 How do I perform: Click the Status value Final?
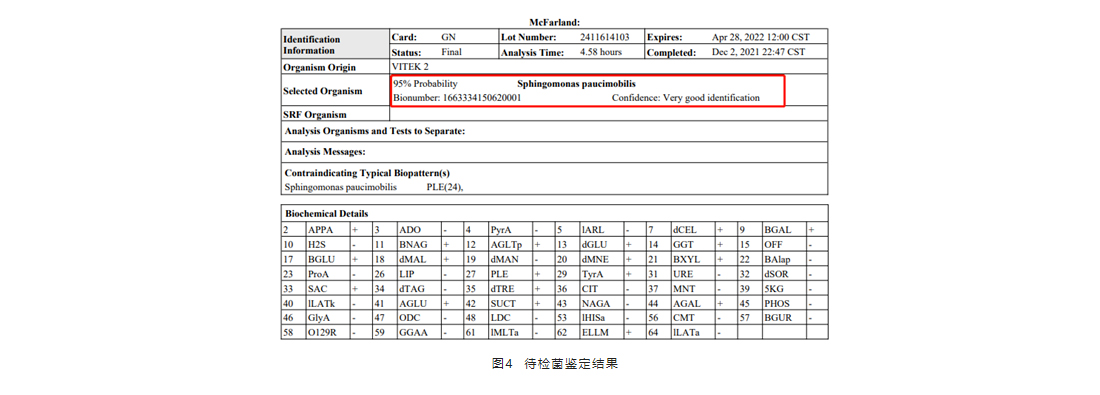[x=451, y=52]
